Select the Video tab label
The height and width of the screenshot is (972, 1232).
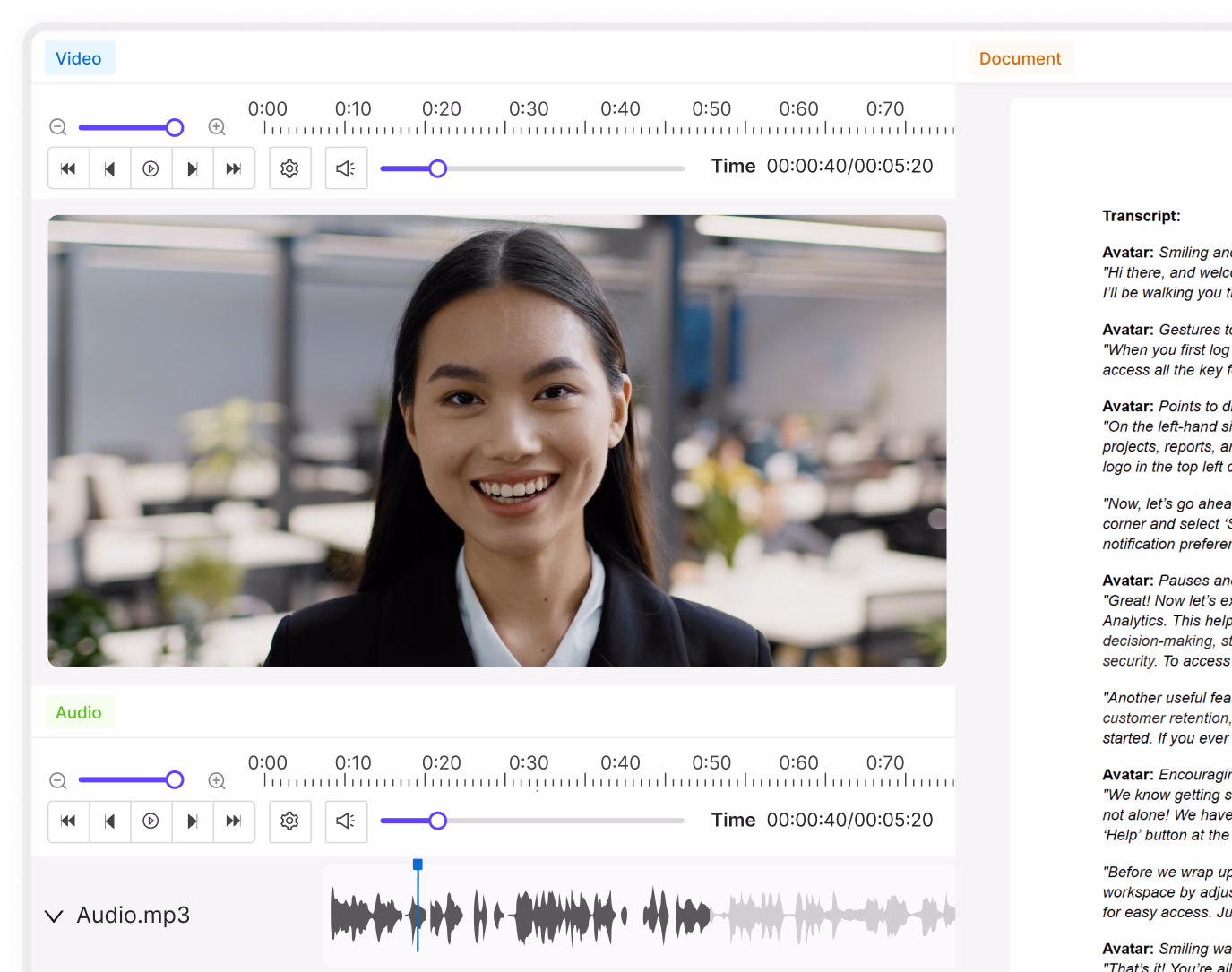79,58
